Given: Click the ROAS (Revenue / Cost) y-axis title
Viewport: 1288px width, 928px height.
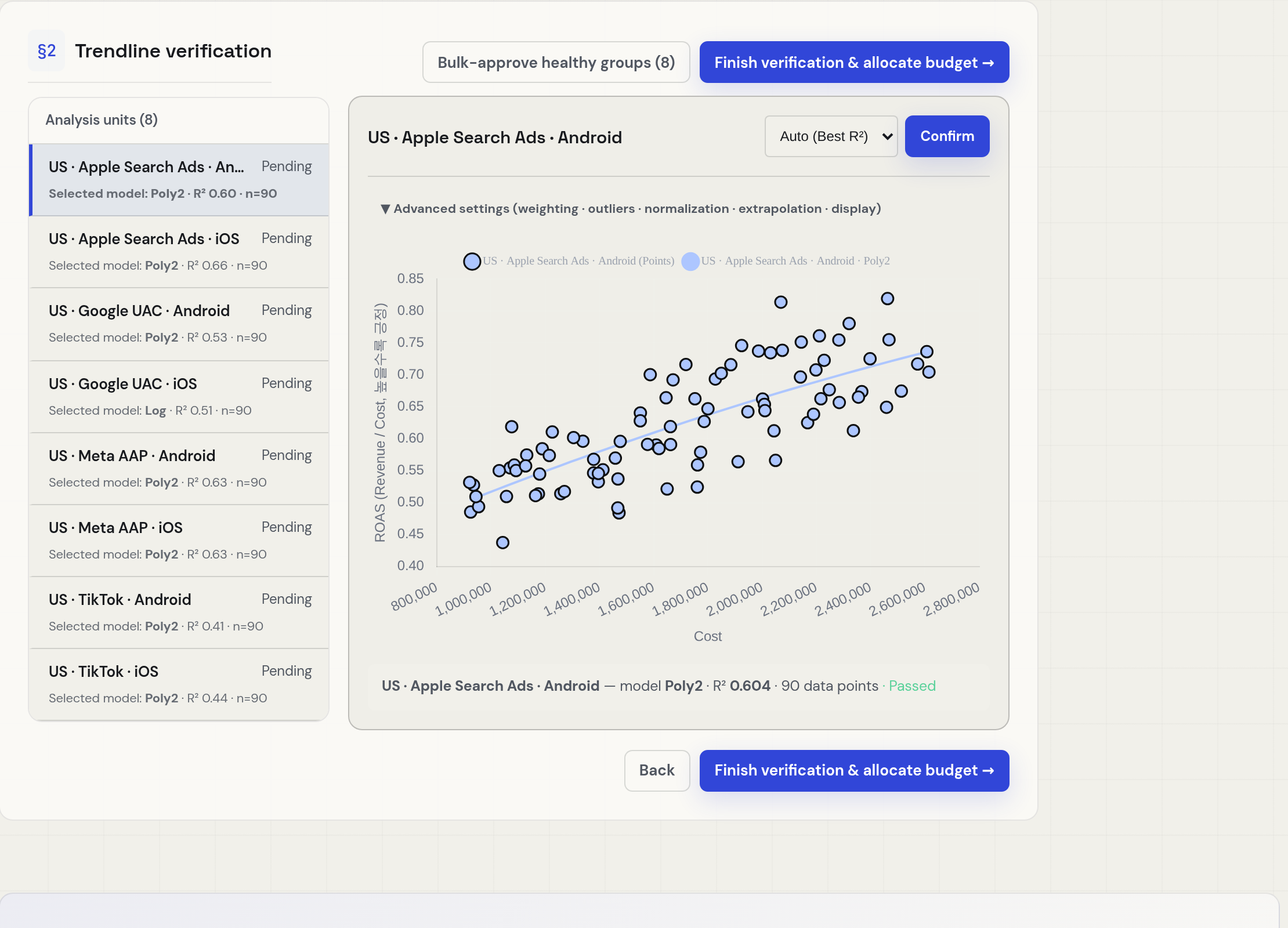Looking at the screenshot, I should point(380,423).
